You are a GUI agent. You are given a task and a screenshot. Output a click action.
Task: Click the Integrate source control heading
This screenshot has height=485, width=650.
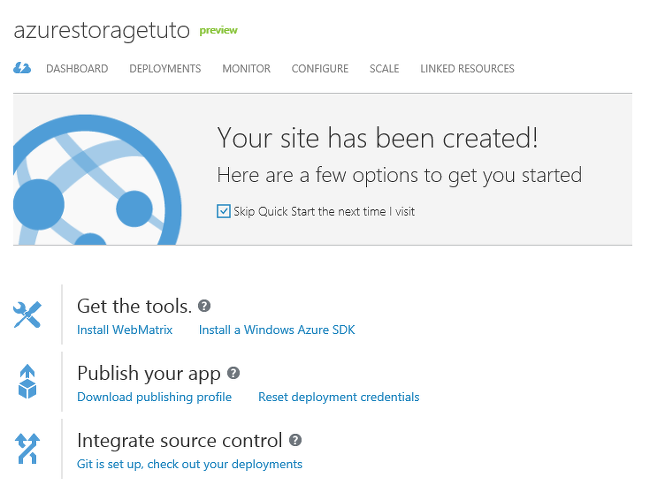(x=179, y=441)
